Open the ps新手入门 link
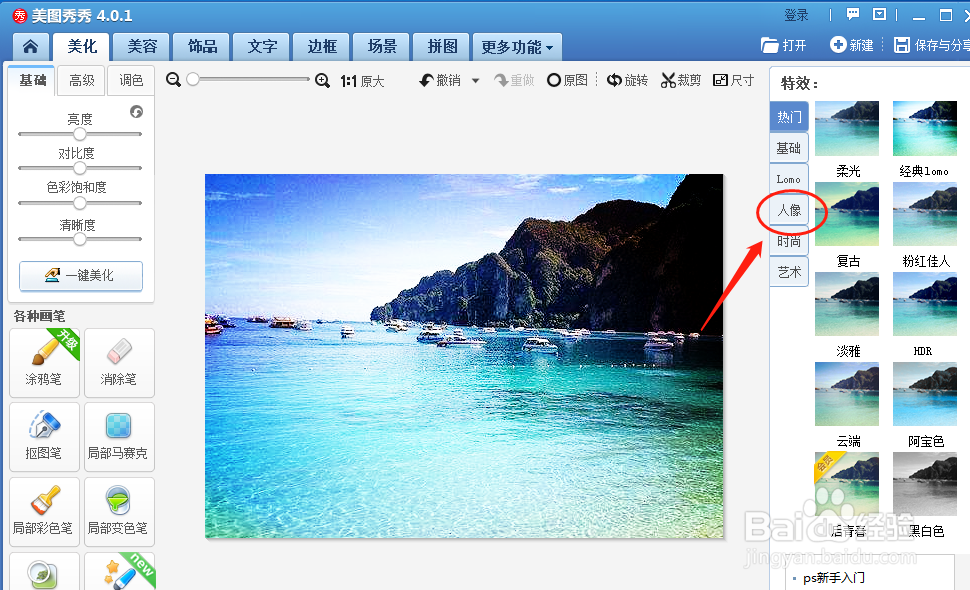The image size is (970, 590). (x=833, y=578)
